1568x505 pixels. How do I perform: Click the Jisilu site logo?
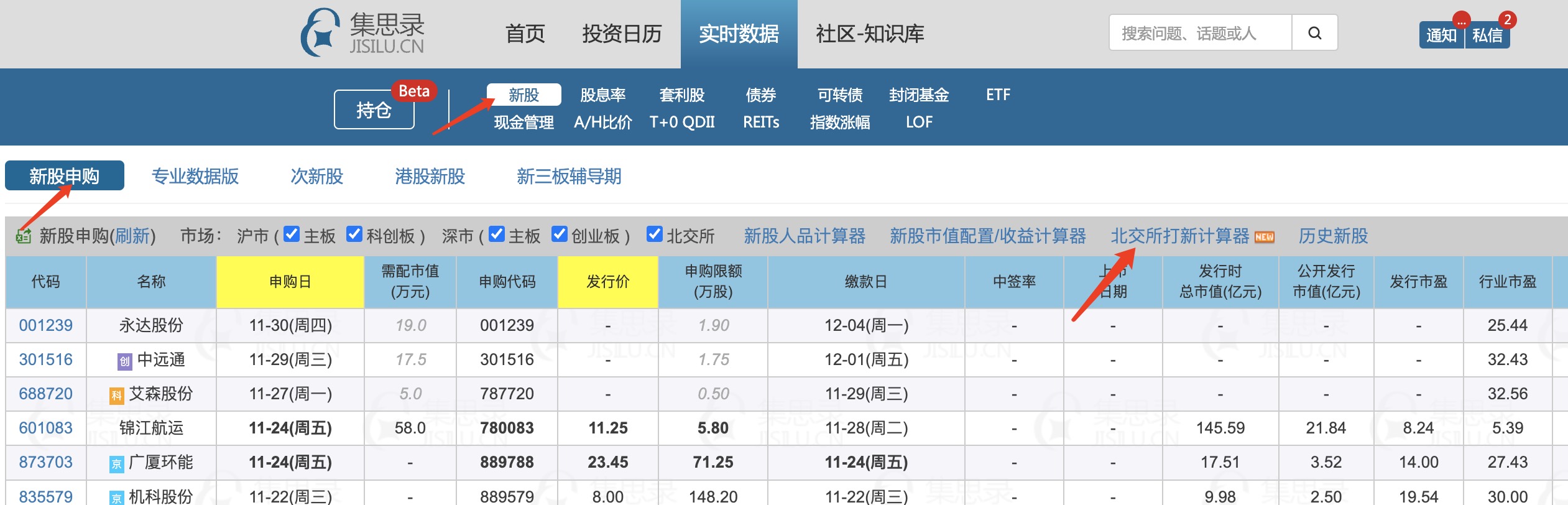(362, 33)
